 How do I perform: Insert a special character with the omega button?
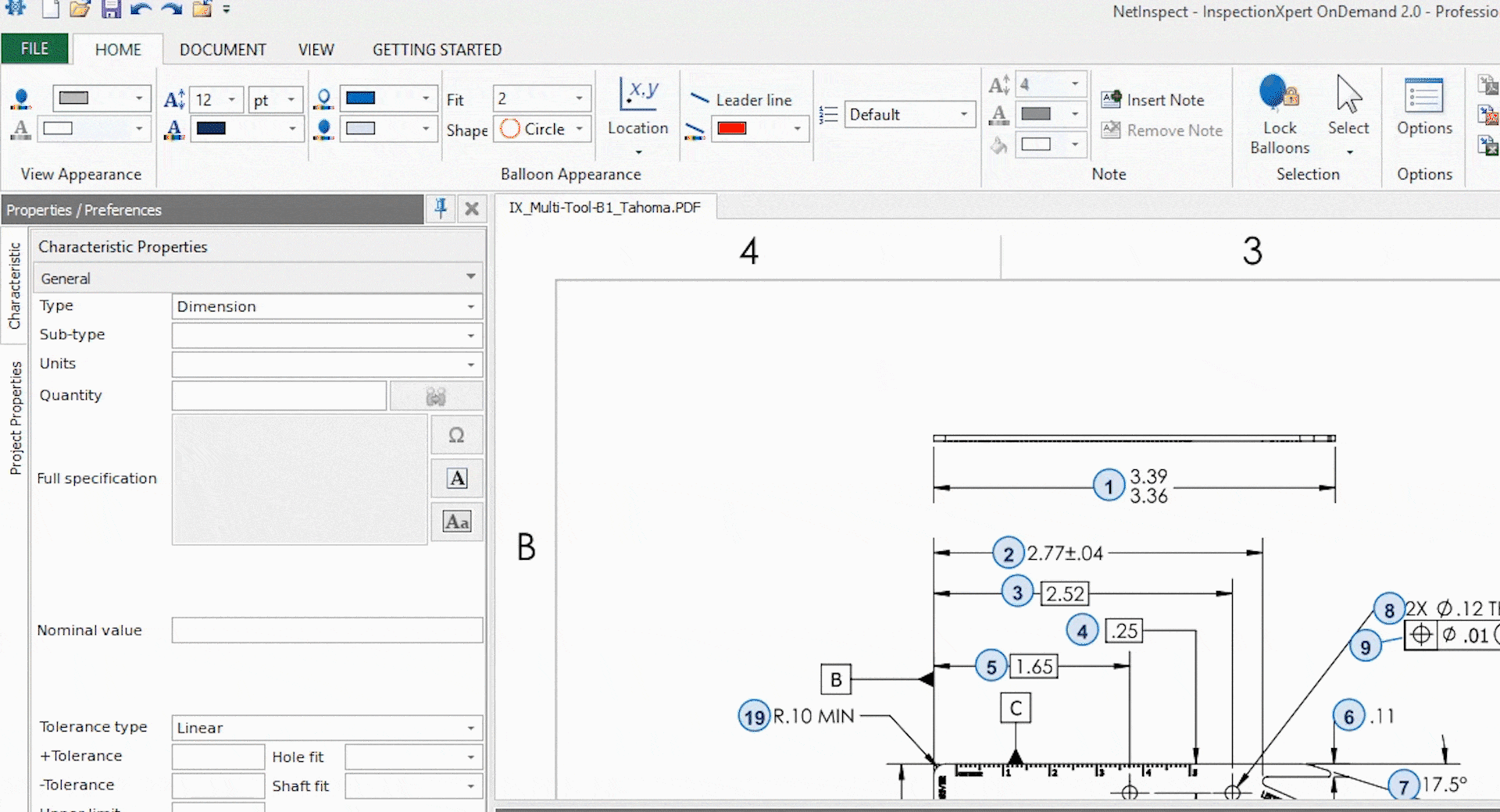(456, 435)
